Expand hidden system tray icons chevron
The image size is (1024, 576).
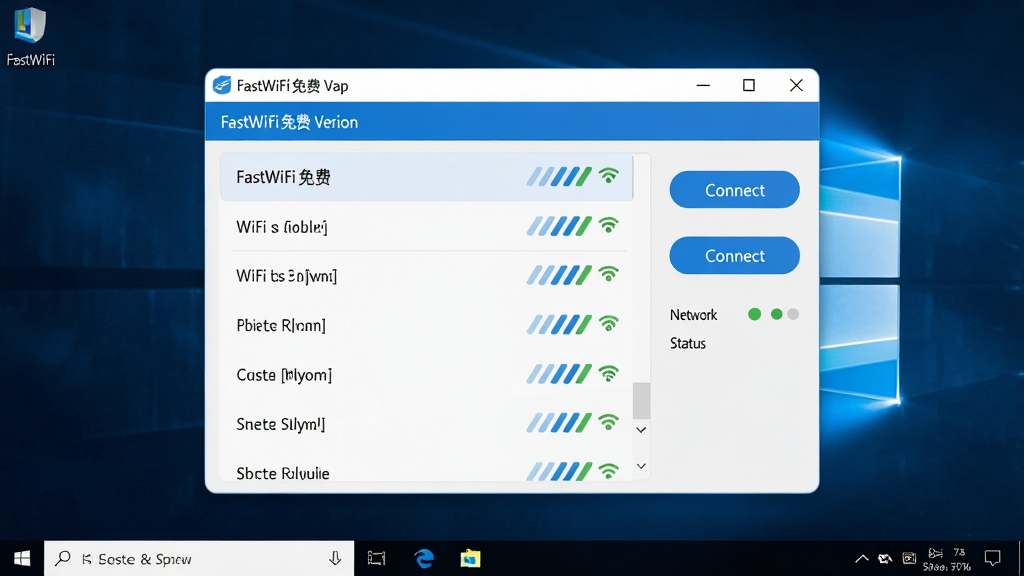pyautogui.click(x=861, y=558)
